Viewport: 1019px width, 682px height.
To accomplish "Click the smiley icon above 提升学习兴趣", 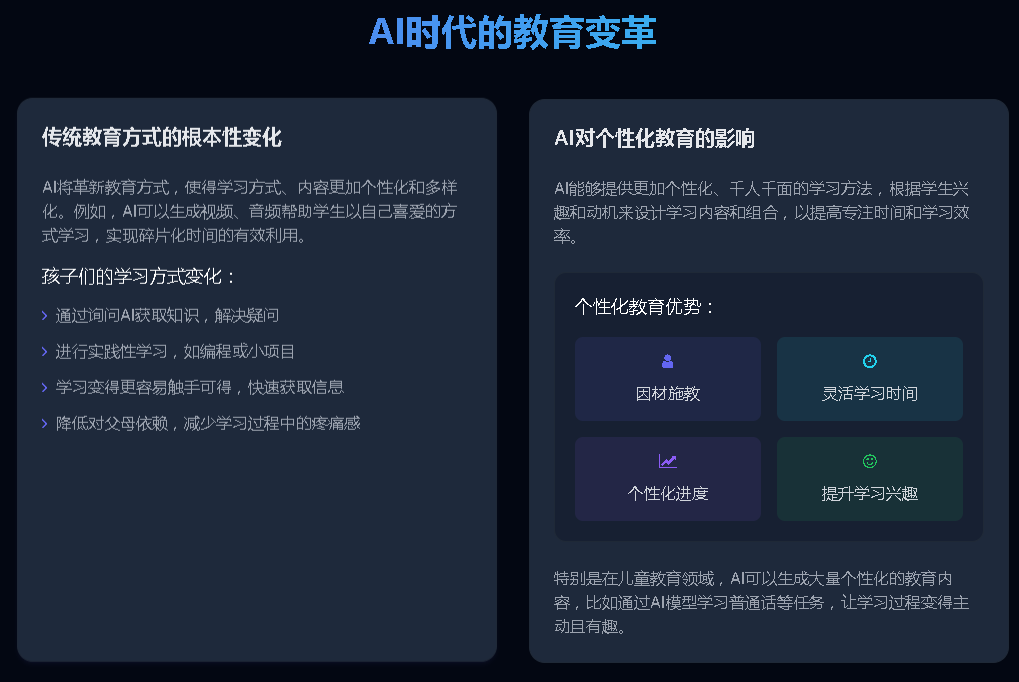I will 870,461.
